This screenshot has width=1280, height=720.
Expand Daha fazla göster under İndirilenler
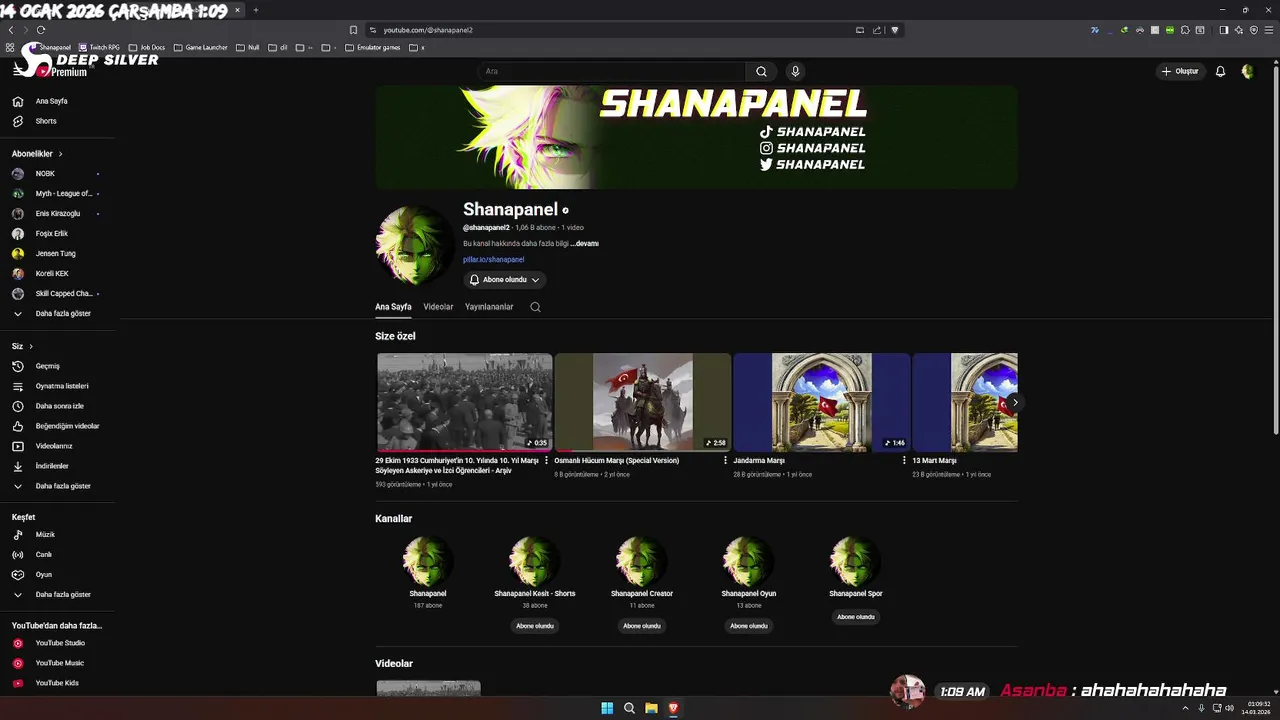click(x=63, y=486)
